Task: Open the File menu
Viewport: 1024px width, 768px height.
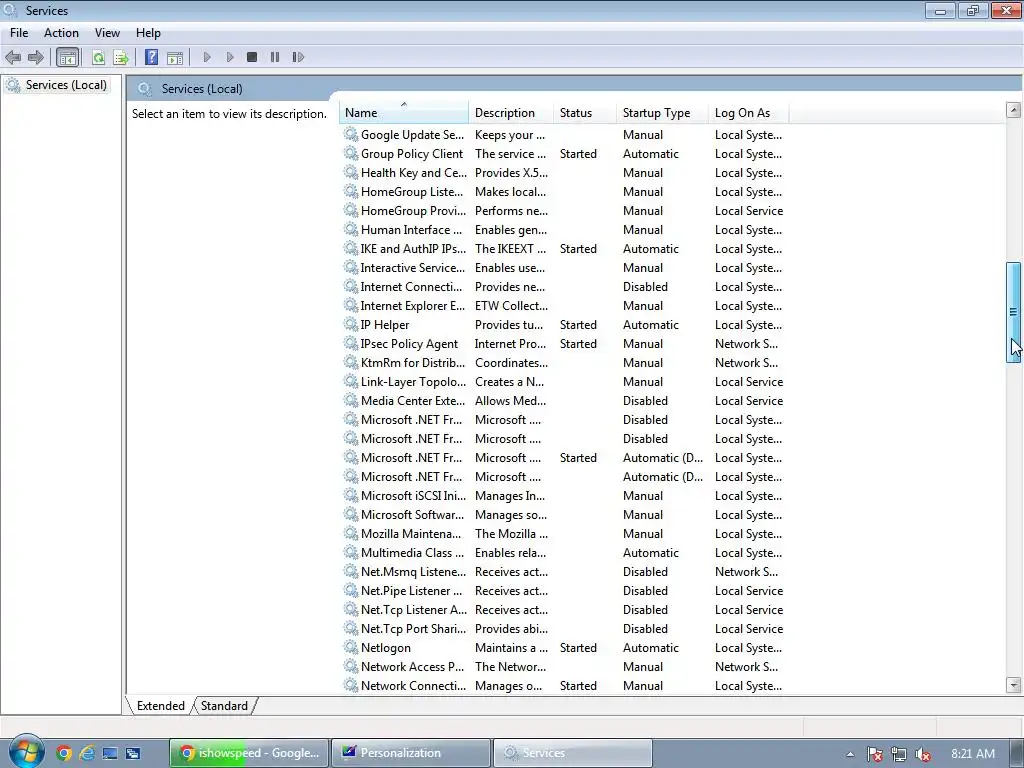Action: pos(19,33)
